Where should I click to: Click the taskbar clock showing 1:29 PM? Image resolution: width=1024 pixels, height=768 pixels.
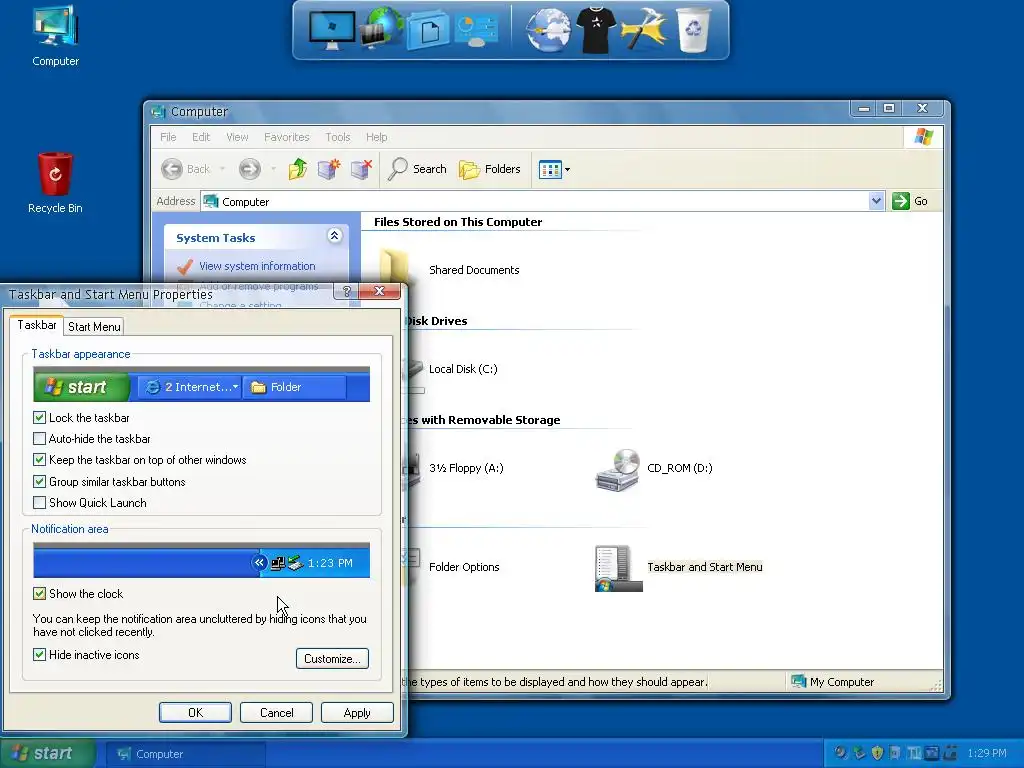click(x=987, y=753)
